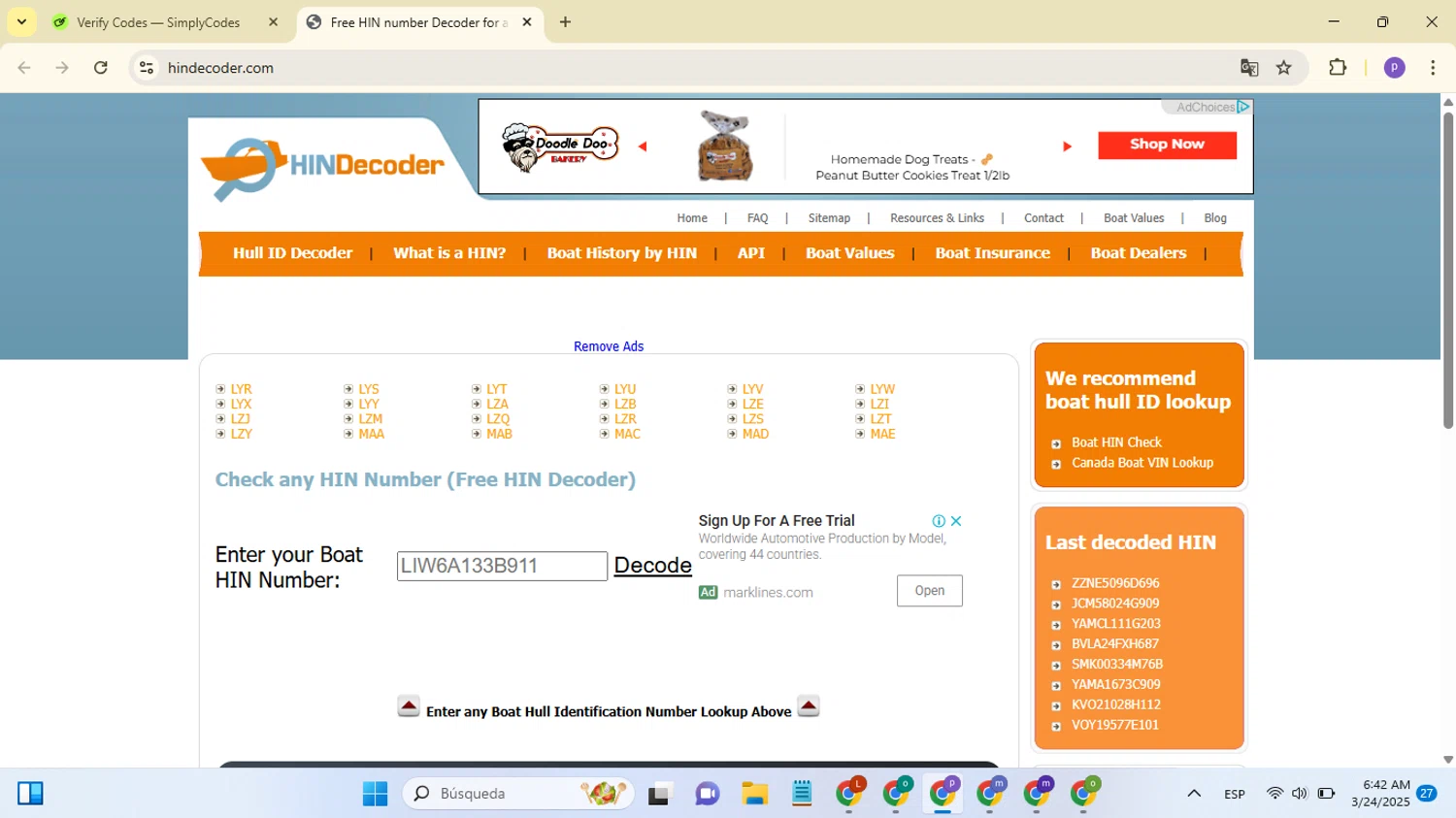Open the MAE manufacturer code link
1456x818 pixels.
882,434
